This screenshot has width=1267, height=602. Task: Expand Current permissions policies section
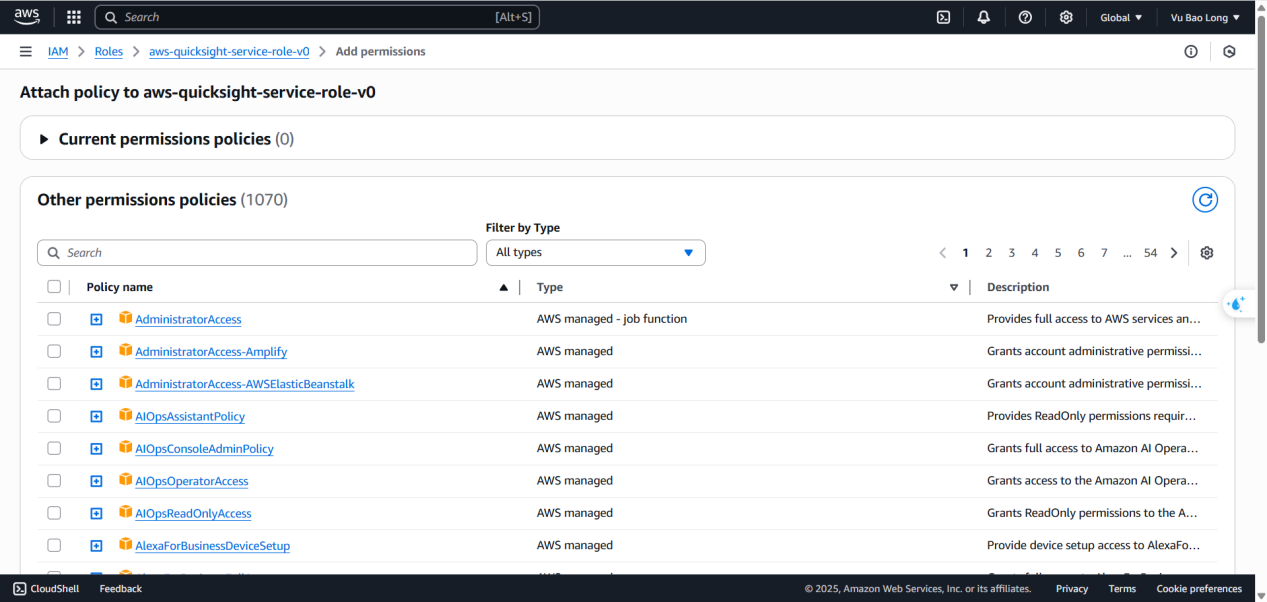(x=44, y=139)
